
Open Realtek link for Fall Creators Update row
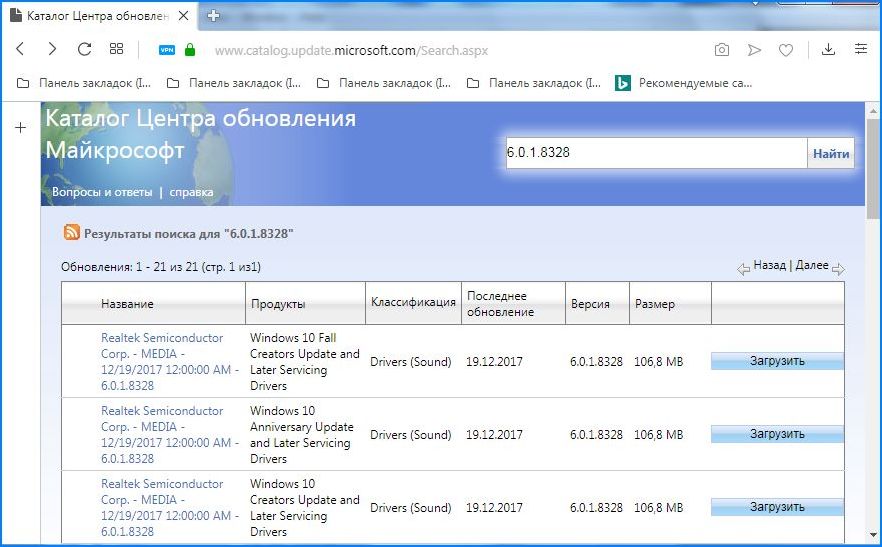[169, 362]
